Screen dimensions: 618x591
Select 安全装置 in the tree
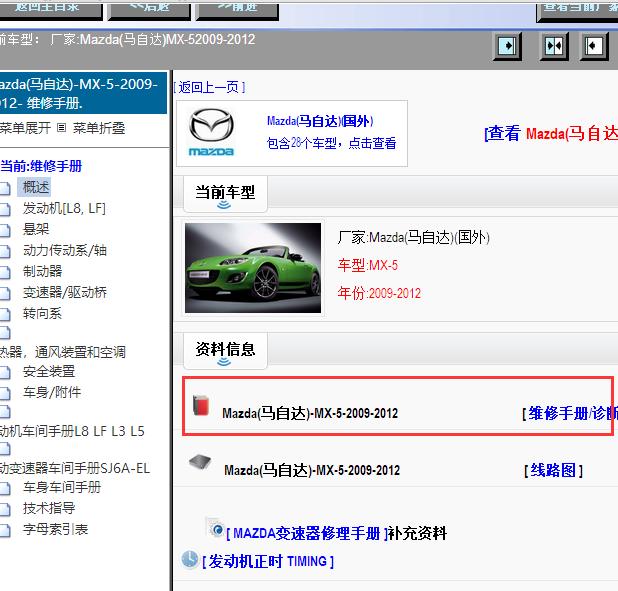coord(48,371)
